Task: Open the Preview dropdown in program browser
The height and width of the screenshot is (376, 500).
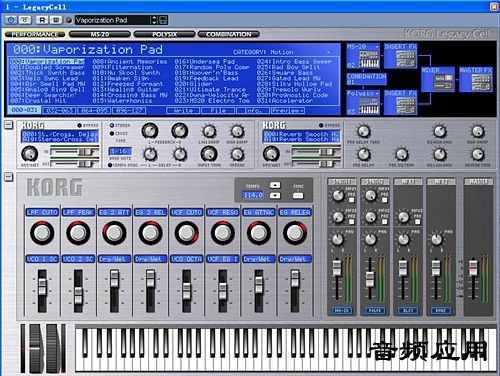Action: (x=288, y=110)
